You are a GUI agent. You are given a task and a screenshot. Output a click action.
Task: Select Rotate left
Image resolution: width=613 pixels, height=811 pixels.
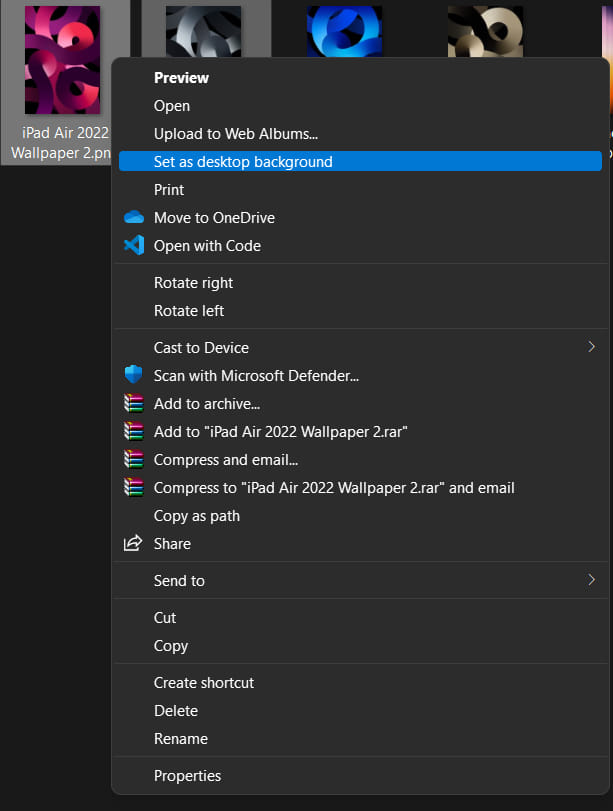pyautogui.click(x=360, y=311)
